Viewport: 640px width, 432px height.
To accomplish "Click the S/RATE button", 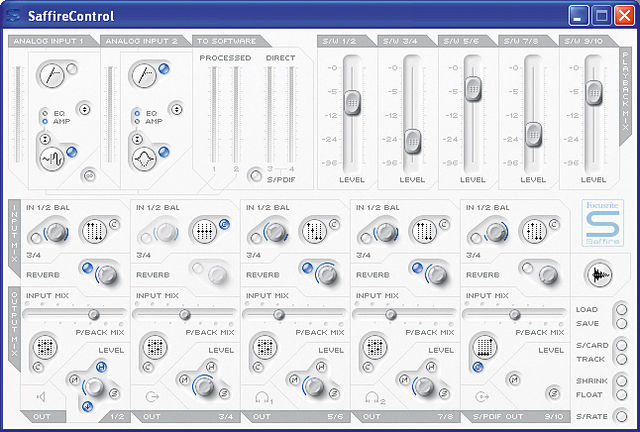I will point(621,416).
